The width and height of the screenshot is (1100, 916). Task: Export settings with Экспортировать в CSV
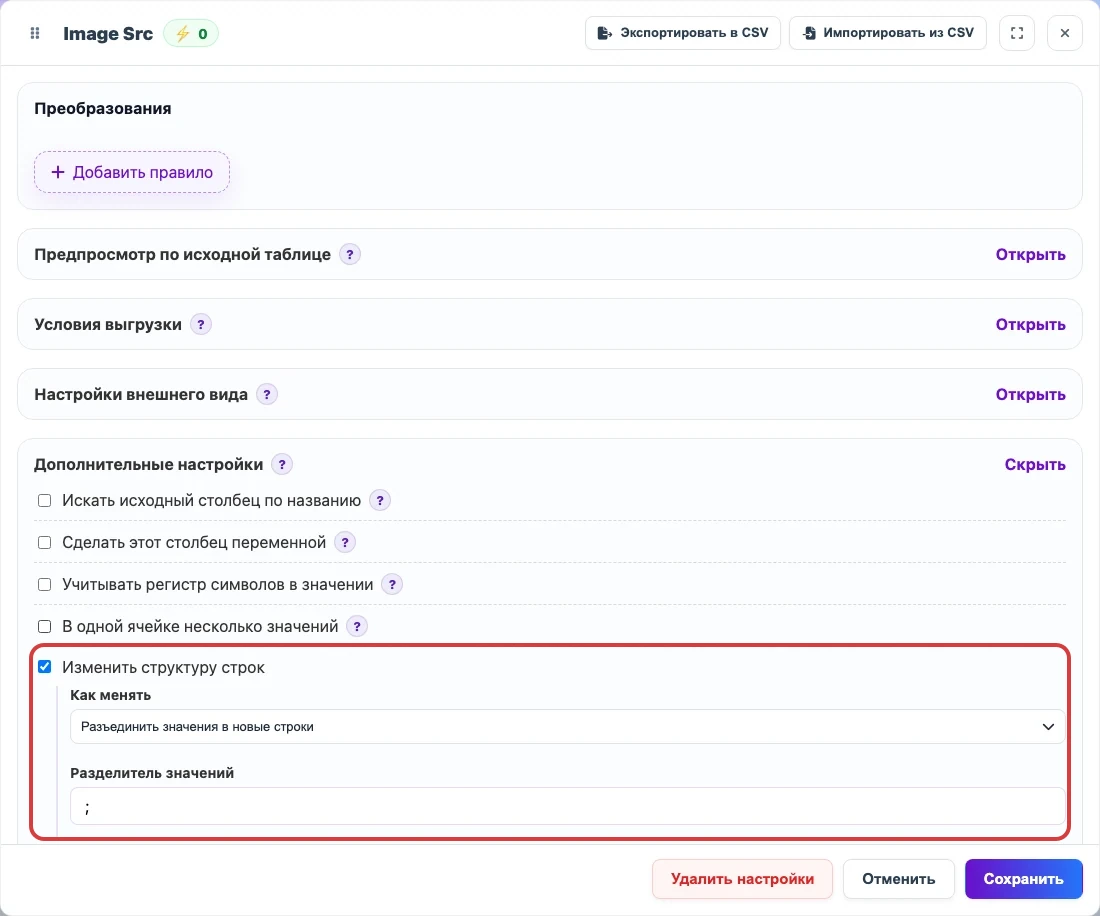pos(683,33)
